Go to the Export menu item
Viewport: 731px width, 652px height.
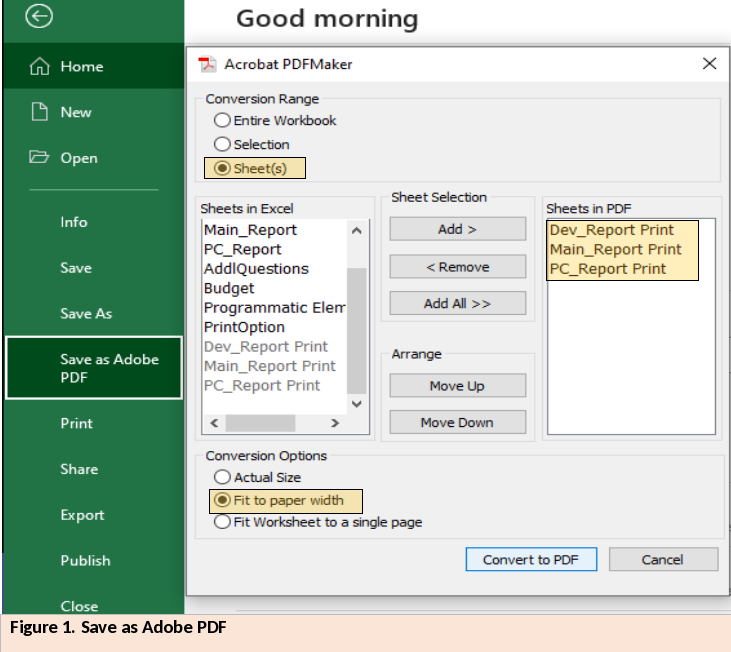pyautogui.click(x=82, y=515)
